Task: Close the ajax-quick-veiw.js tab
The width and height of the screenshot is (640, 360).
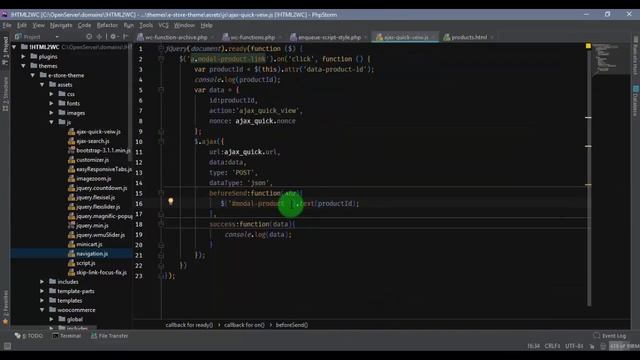Action: 433,37
